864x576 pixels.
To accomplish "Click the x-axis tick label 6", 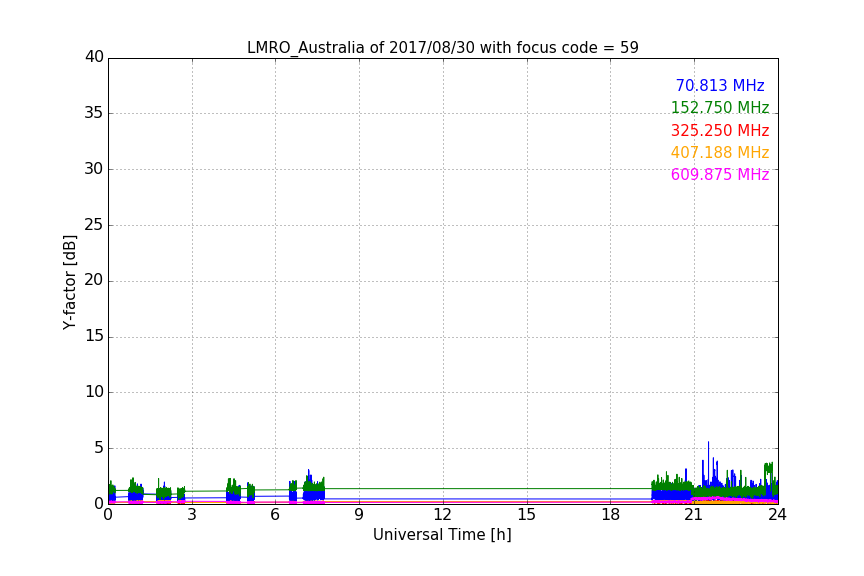I will coord(276,515).
